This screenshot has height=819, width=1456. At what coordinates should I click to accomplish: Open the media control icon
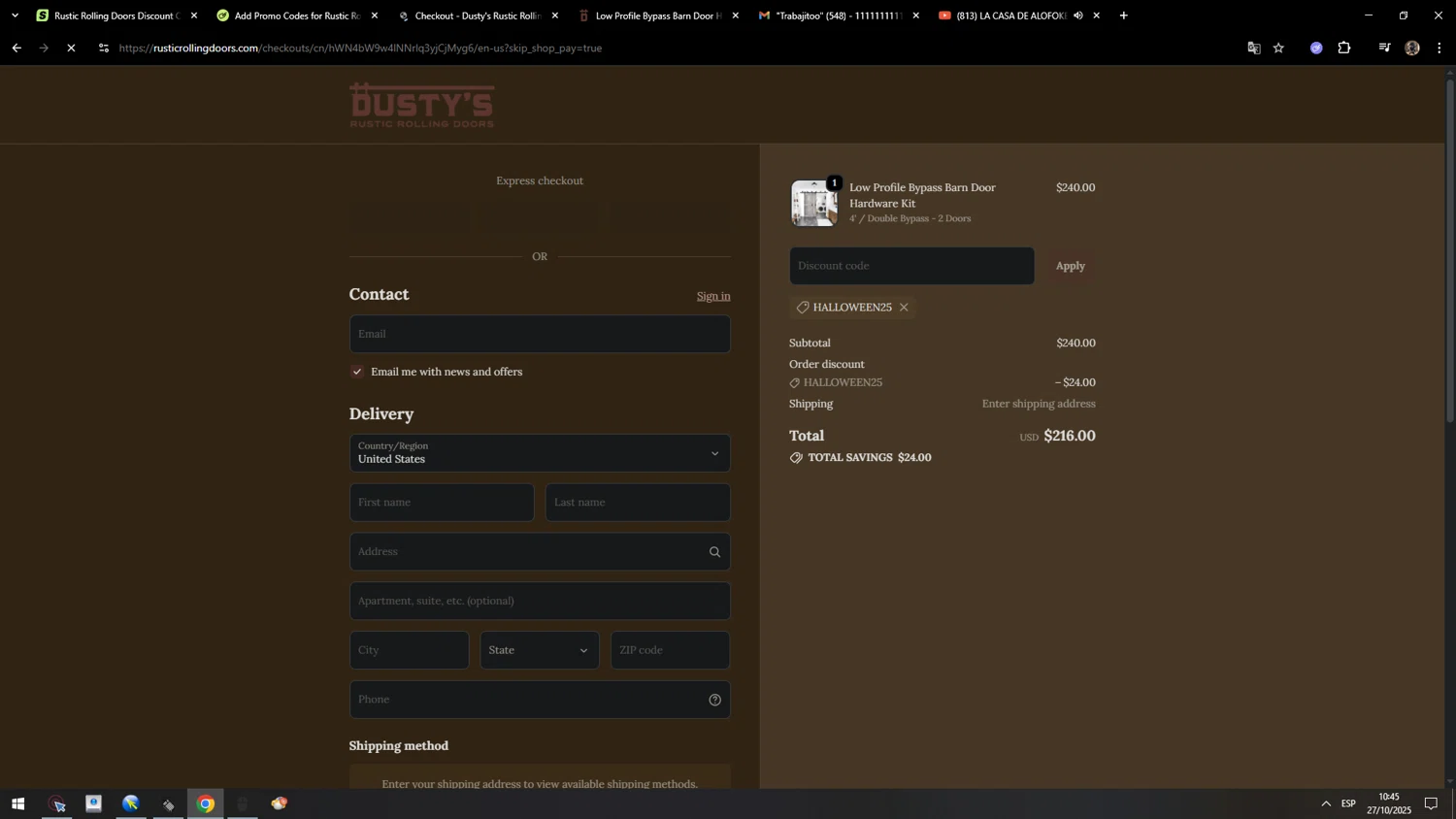click(1384, 48)
